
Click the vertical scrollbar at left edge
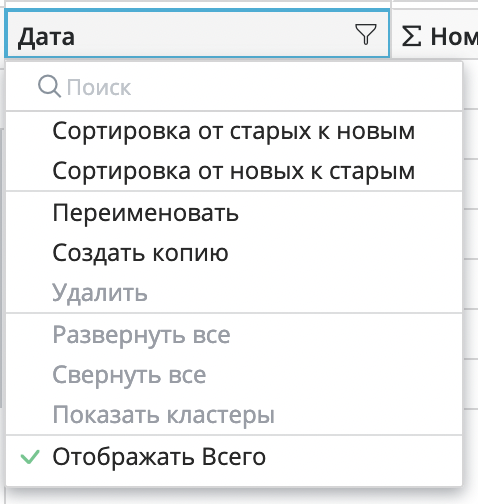(x=1, y=268)
